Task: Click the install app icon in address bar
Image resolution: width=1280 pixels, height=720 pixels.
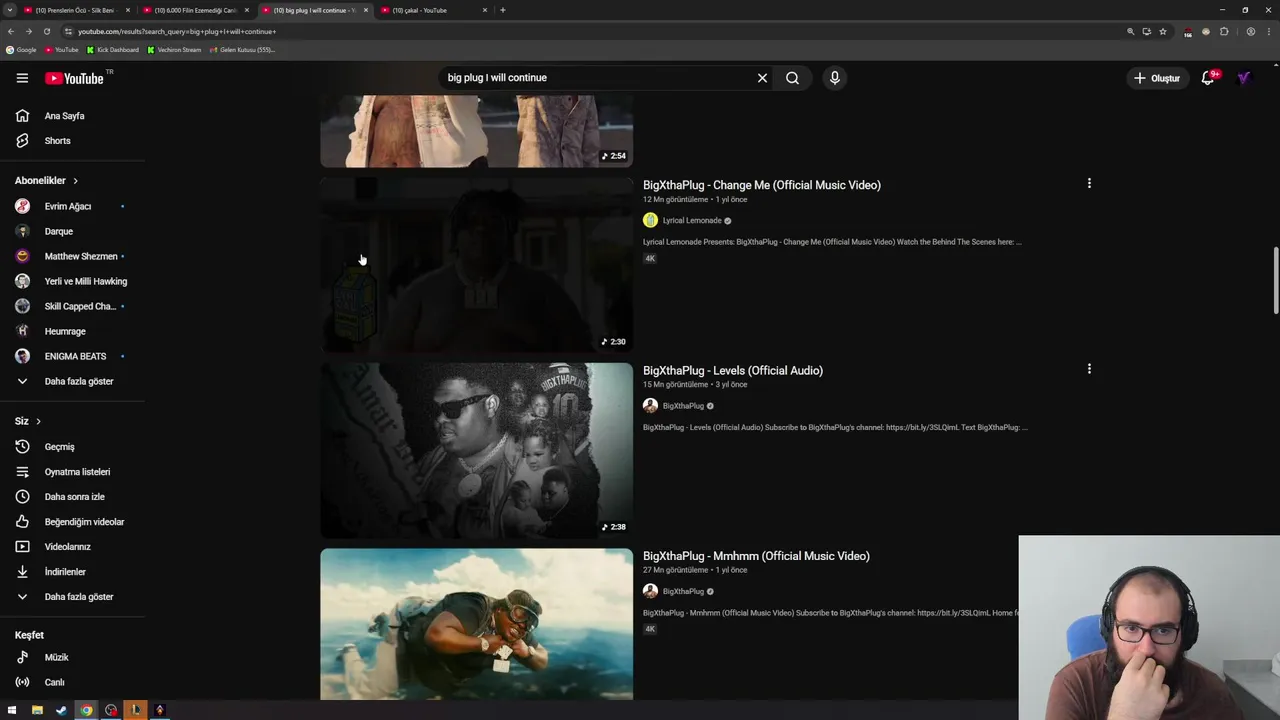Action: (x=1147, y=31)
